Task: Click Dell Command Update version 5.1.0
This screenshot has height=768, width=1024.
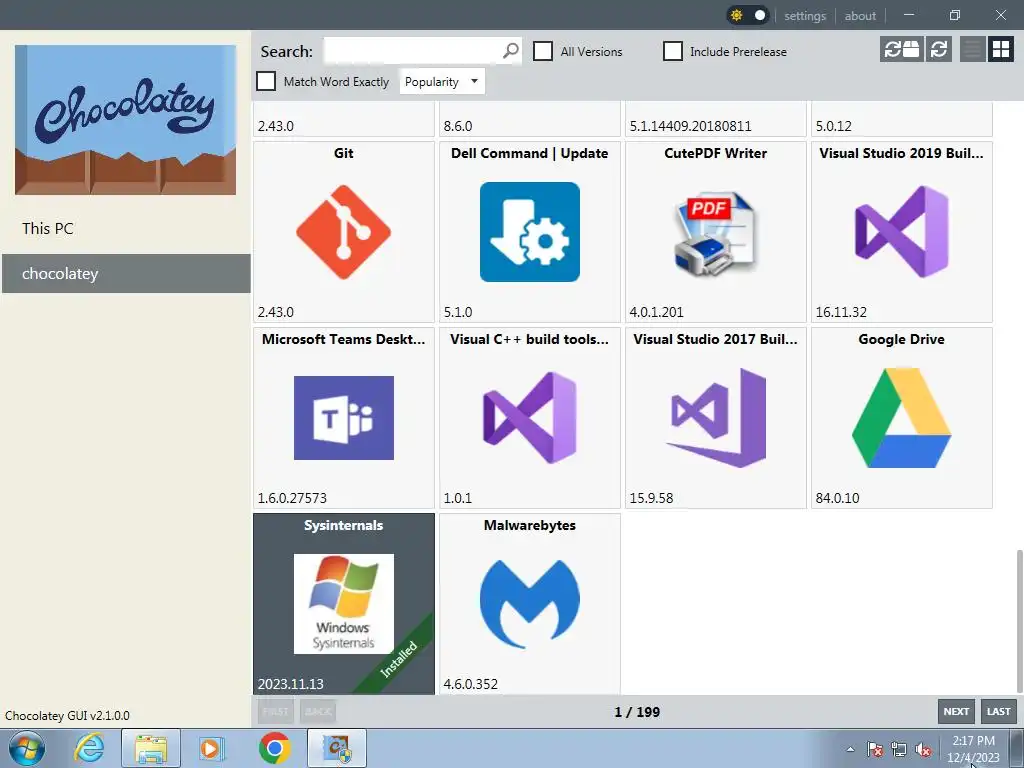Action: point(458,312)
